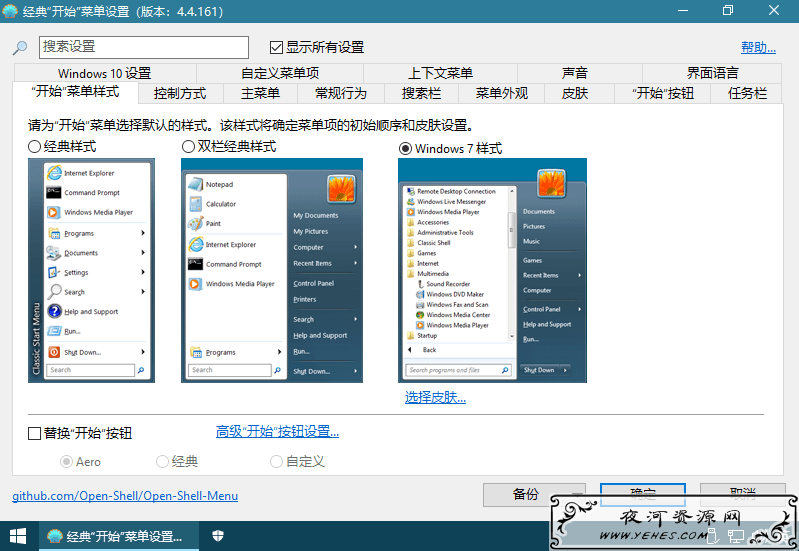Click taskbar button 经典"开始"菜单设置
This screenshot has height=551, width=799.
119,536
